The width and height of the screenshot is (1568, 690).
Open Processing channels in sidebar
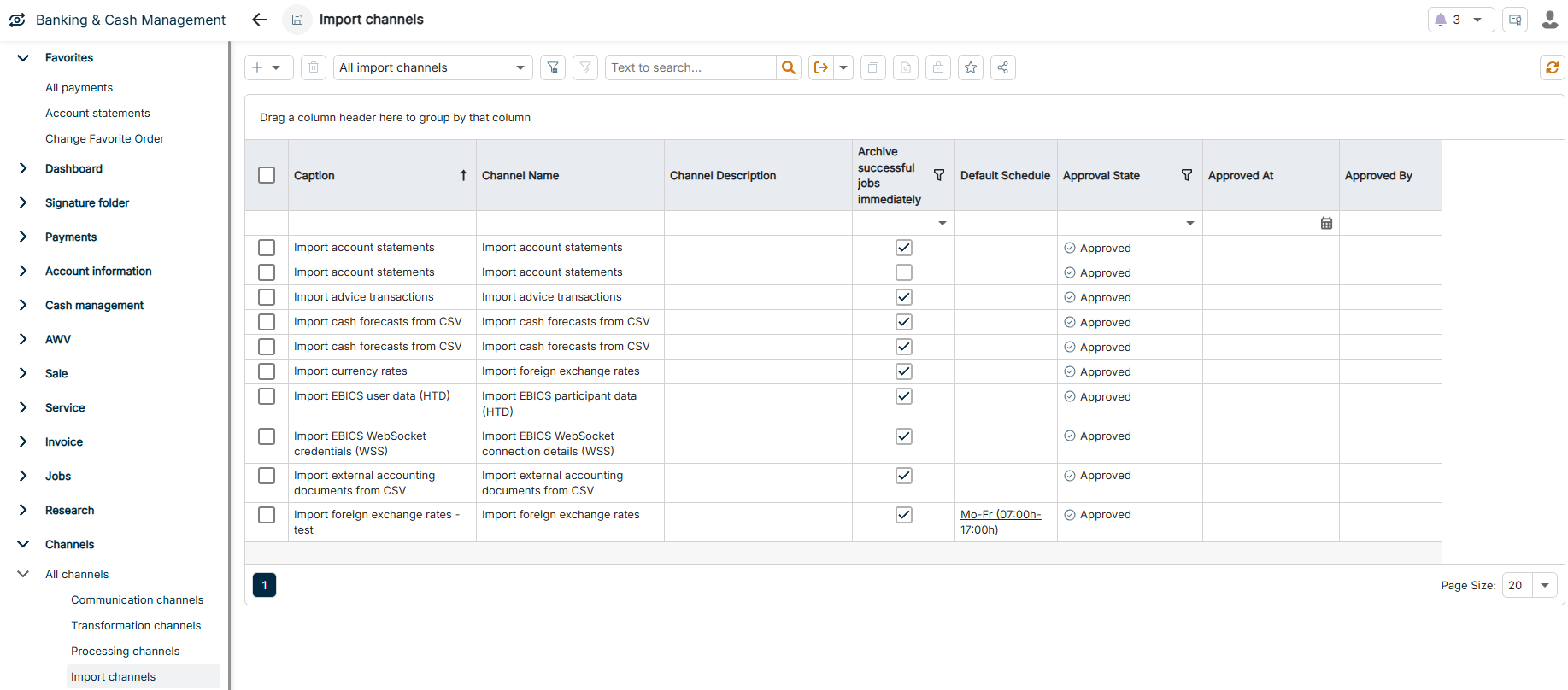tap(126, 652)
